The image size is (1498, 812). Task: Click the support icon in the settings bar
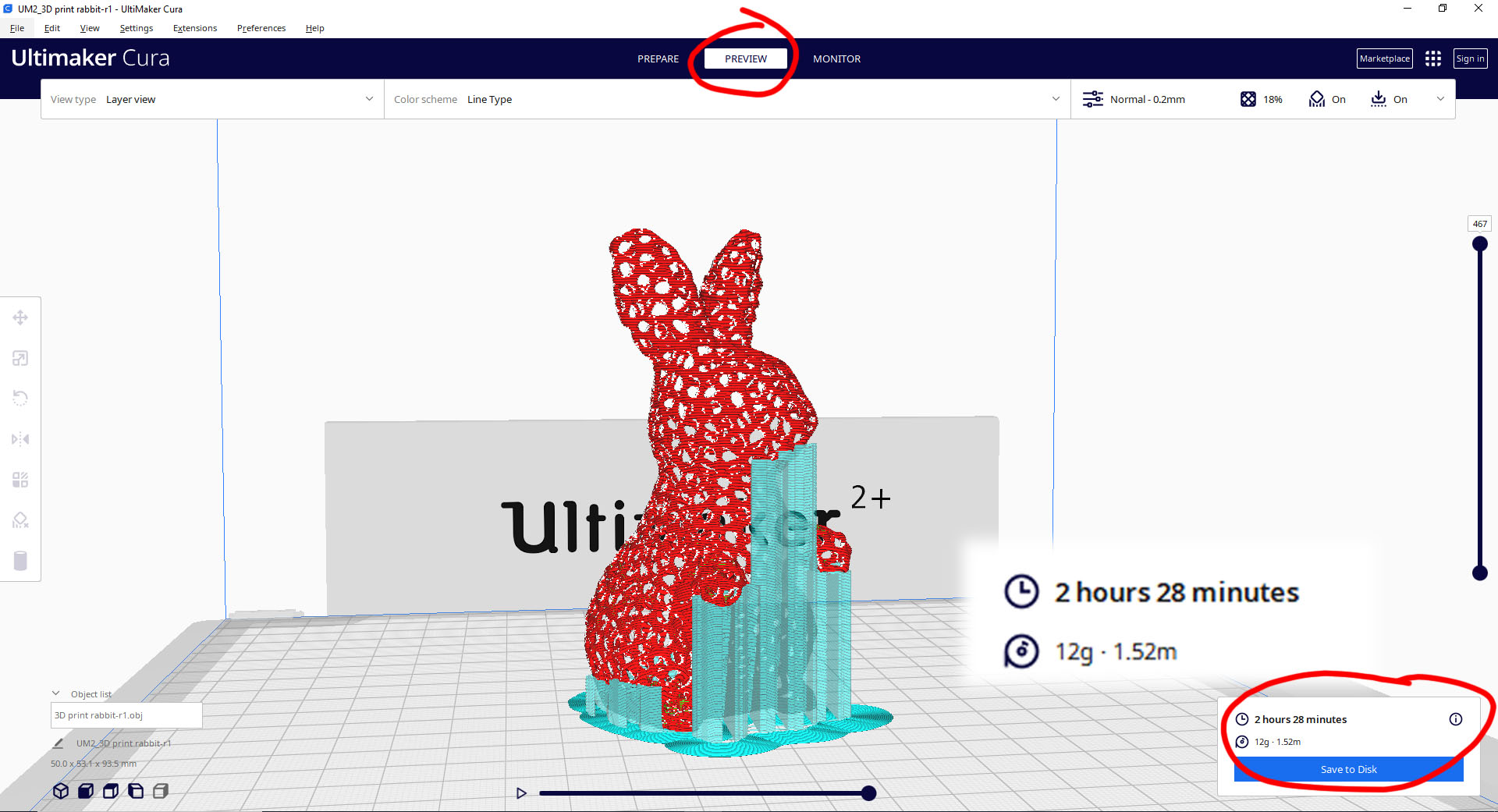[x=1317, y=99]
